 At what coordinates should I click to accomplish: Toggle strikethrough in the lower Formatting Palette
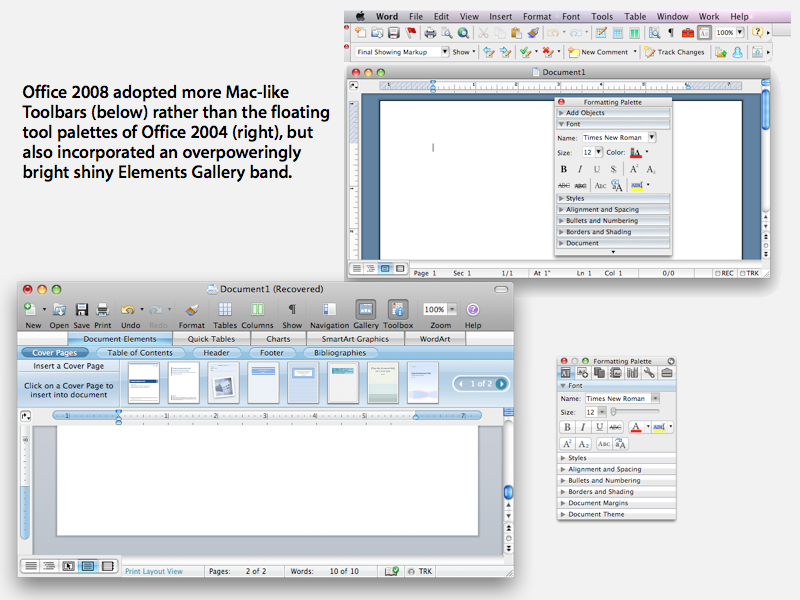point(615,427)
